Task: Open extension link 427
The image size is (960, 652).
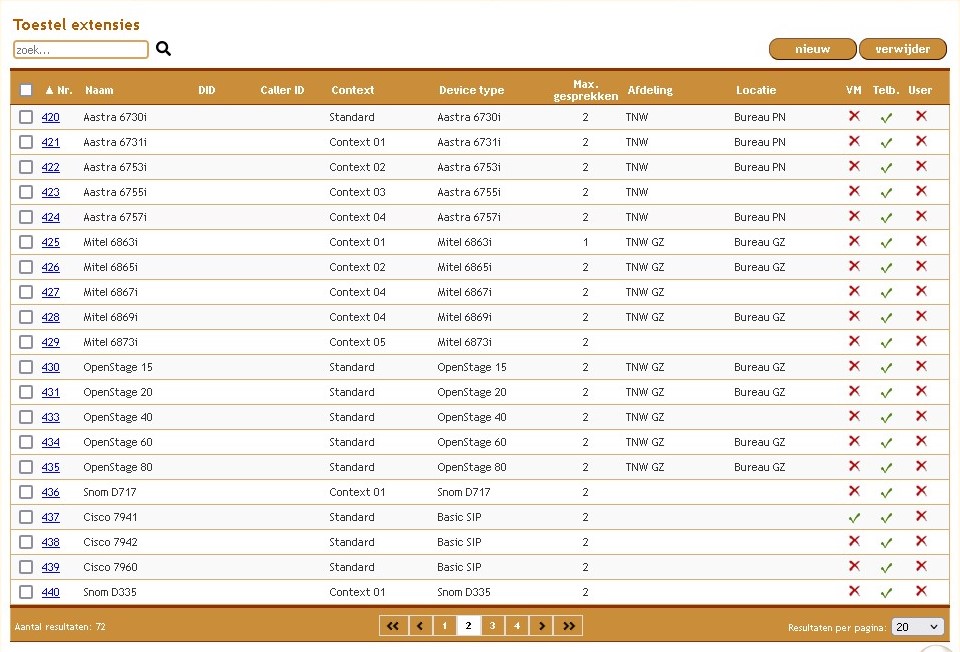Action: click(x=50, y=292)
